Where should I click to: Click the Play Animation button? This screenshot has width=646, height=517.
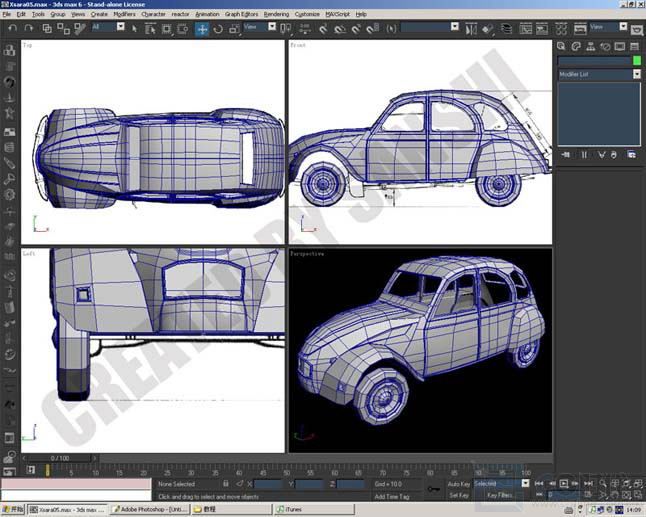point(564,484)
